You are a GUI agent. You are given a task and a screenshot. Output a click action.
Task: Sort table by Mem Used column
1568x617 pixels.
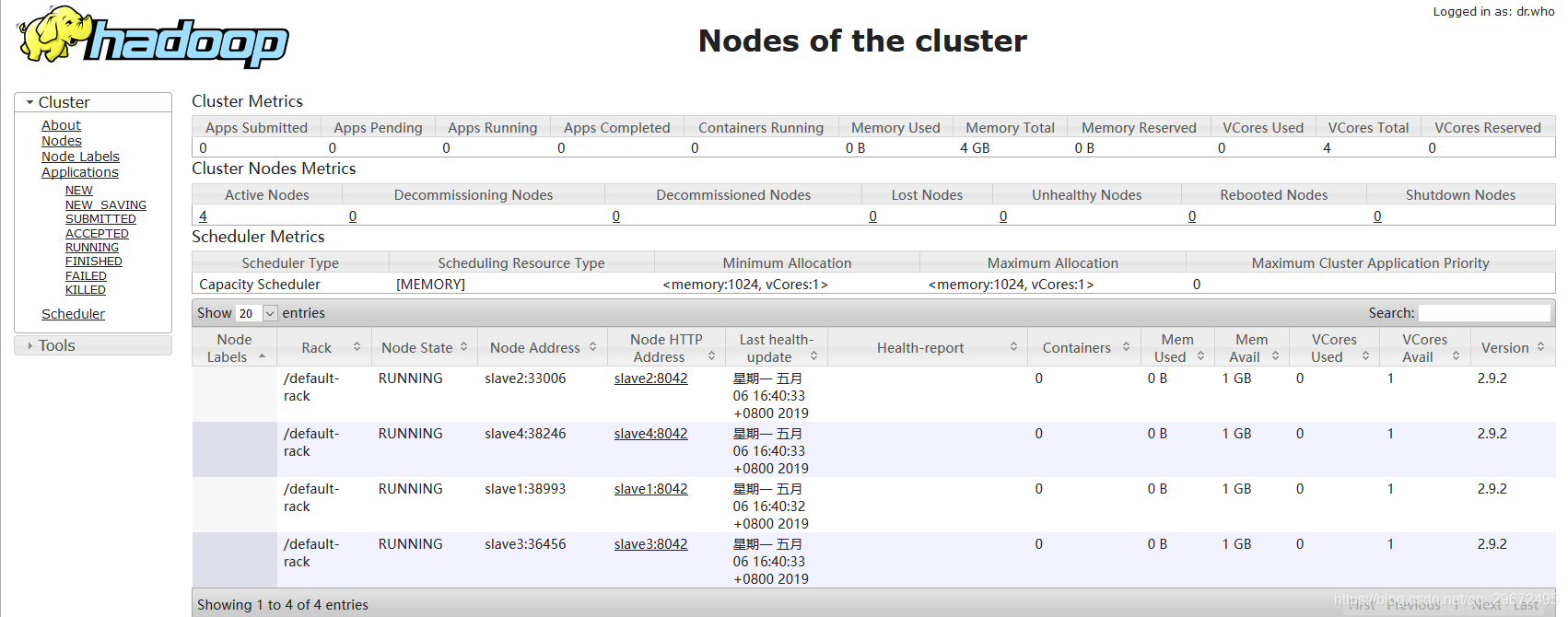(x=1177, y=348)
